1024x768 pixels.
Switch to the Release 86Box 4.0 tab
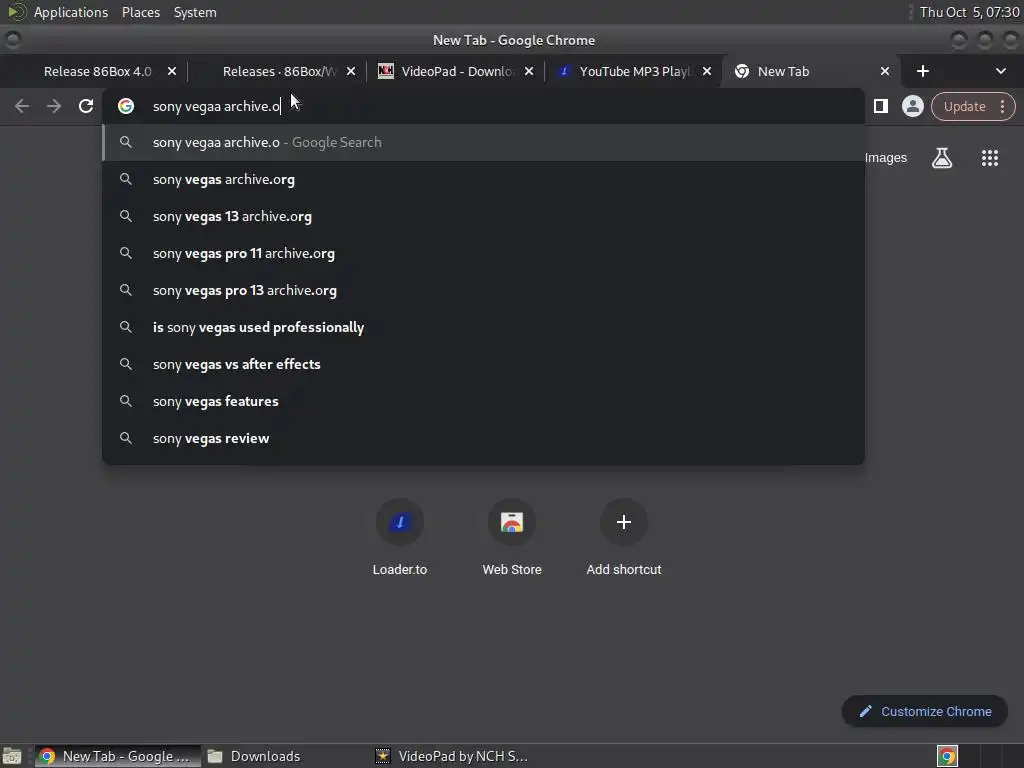[x=95, y=71]
